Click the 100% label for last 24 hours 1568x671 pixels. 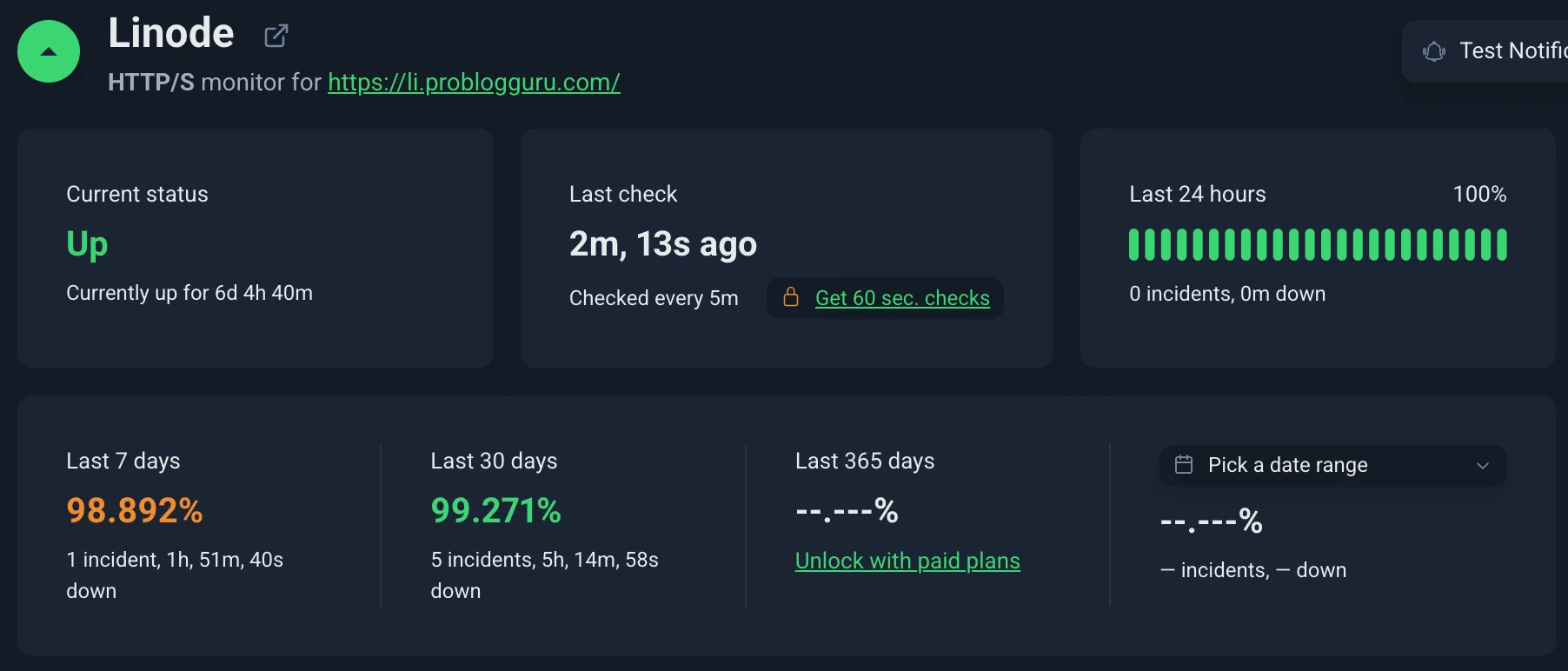pos(1479,194)
